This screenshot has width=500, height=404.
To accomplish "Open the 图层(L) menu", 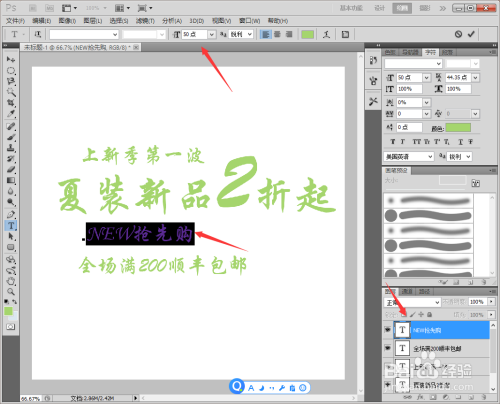I will pos(92,21).
